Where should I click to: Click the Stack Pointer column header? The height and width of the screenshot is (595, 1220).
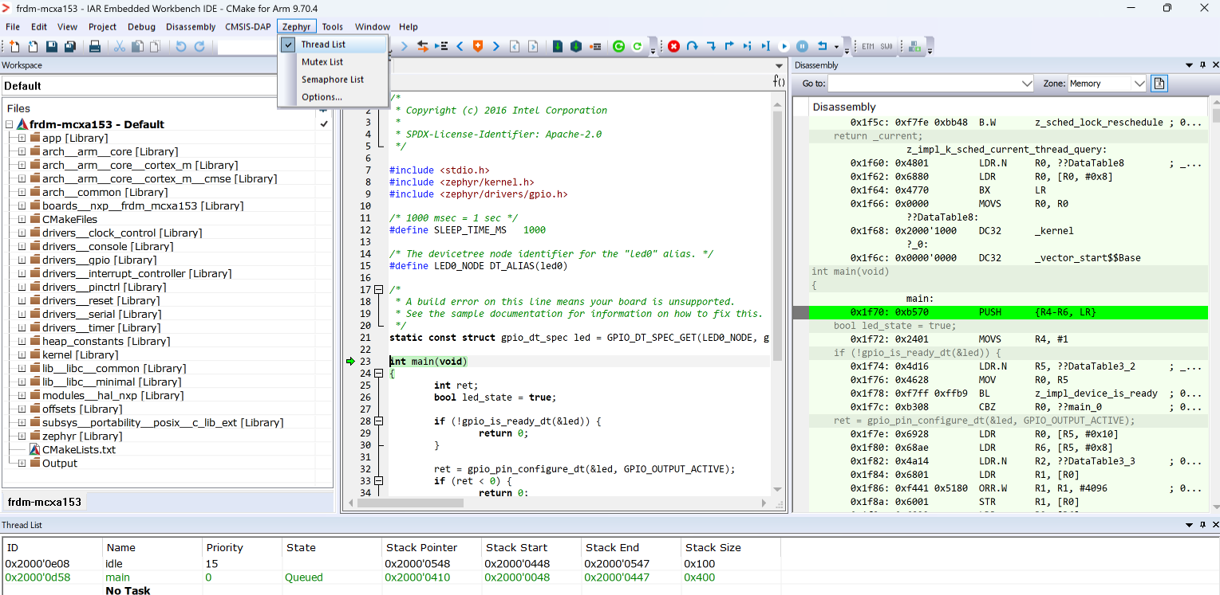click(x=431, y=548)
